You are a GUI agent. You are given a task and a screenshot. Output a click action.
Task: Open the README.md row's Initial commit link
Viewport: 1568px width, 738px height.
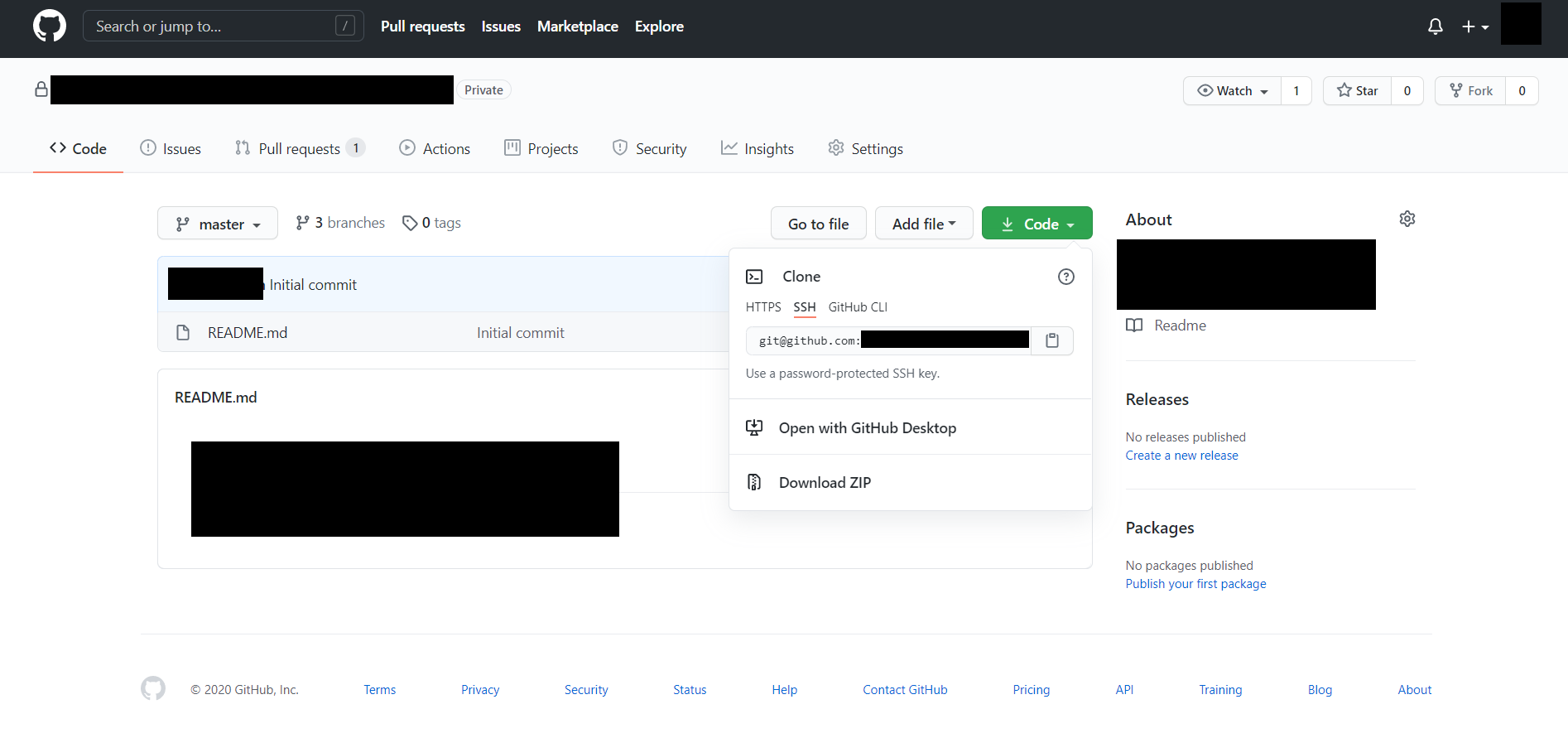pos(521,332)
